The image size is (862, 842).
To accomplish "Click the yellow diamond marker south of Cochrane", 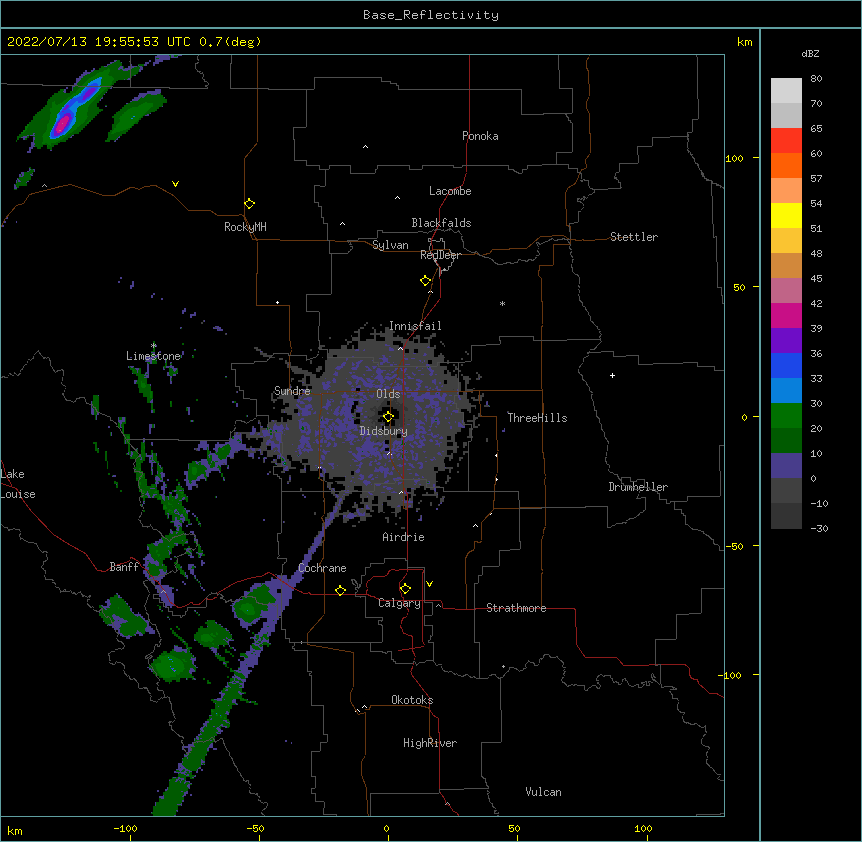I will click(x=340, y=590).
